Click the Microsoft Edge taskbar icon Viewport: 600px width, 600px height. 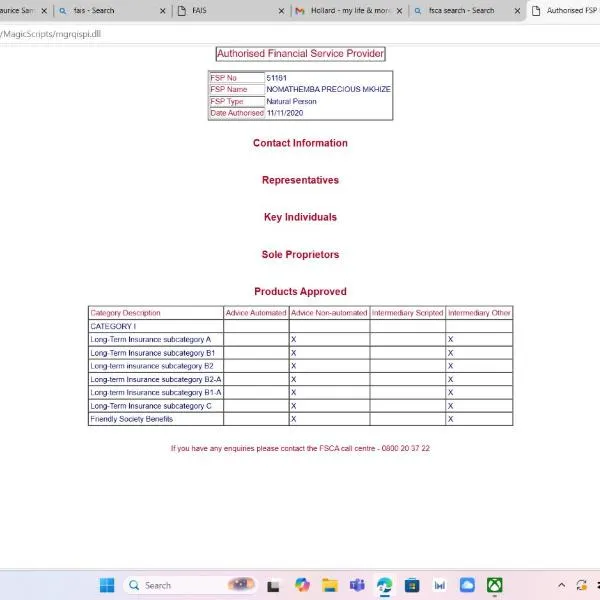pyautogui.click(x=384, y=585)
